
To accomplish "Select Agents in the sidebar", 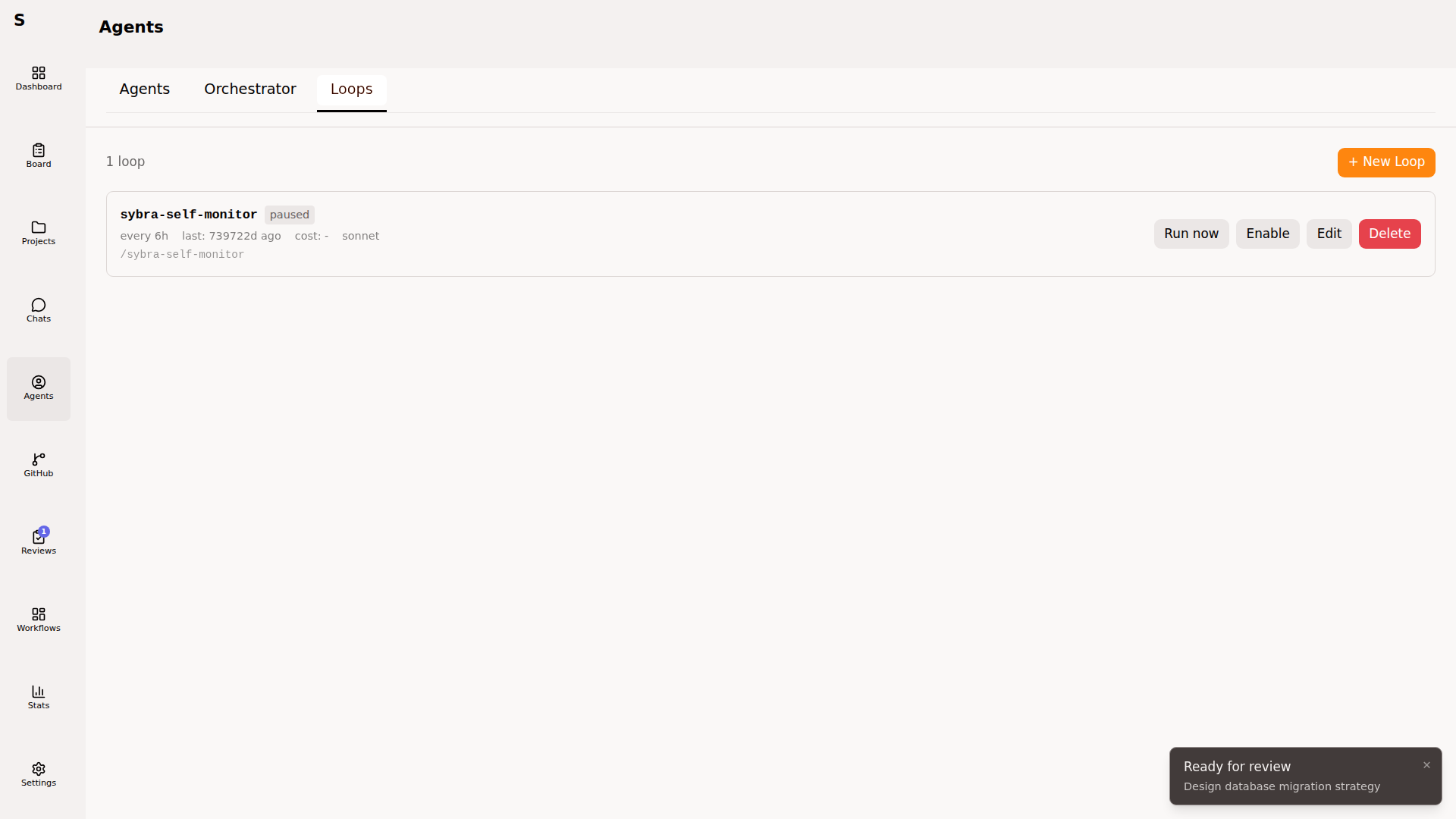I will point(39,388).
